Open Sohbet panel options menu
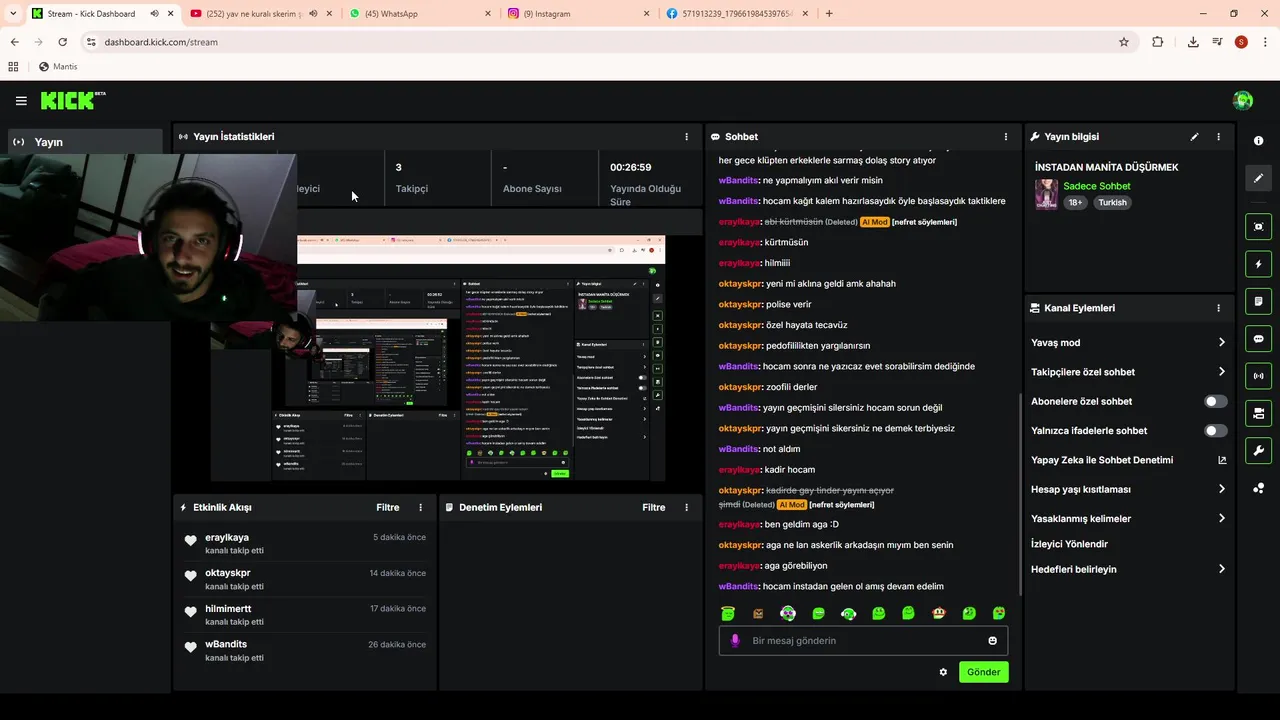The height and width of the screenshot is (720, 1280). point(1006,137)
